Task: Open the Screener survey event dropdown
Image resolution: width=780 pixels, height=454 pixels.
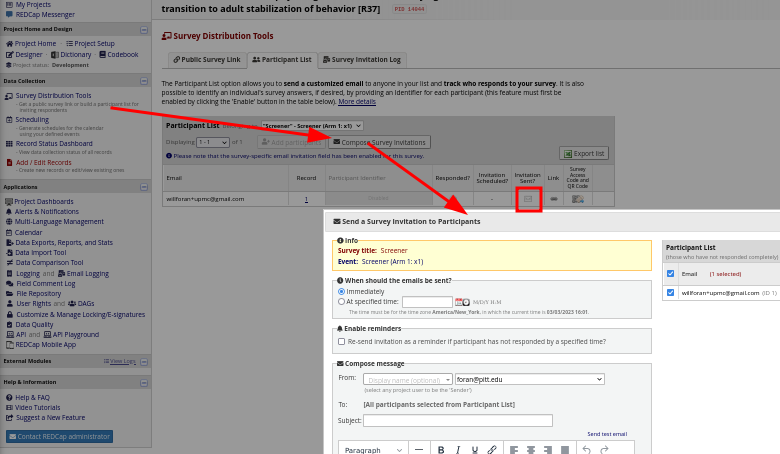Action: tap(309, 126)
